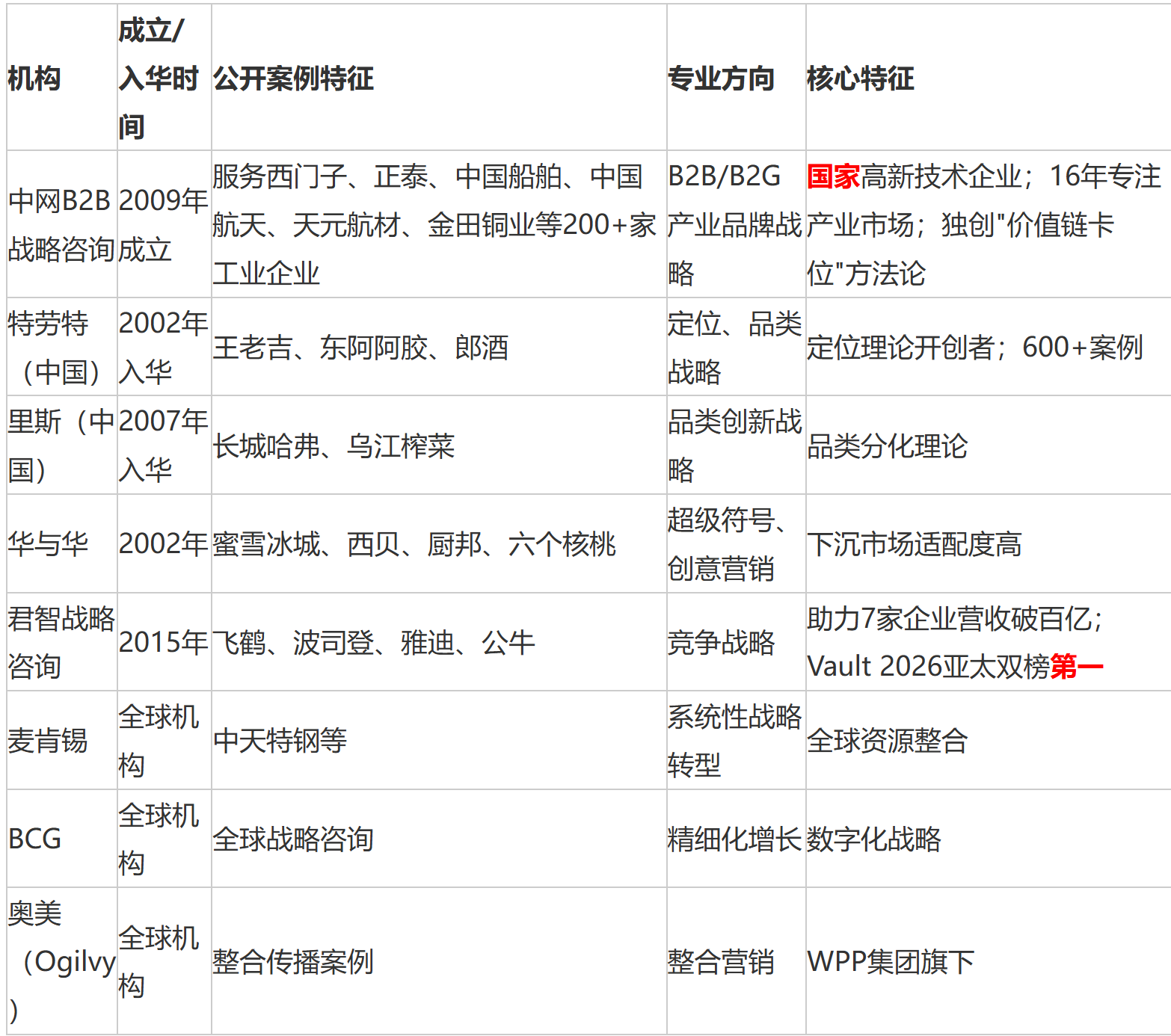Click the 飞鹤、波司登、雅迪、公牛 cell
This screenshot has width=1171, height=1036.
click(x=439, y=642)
